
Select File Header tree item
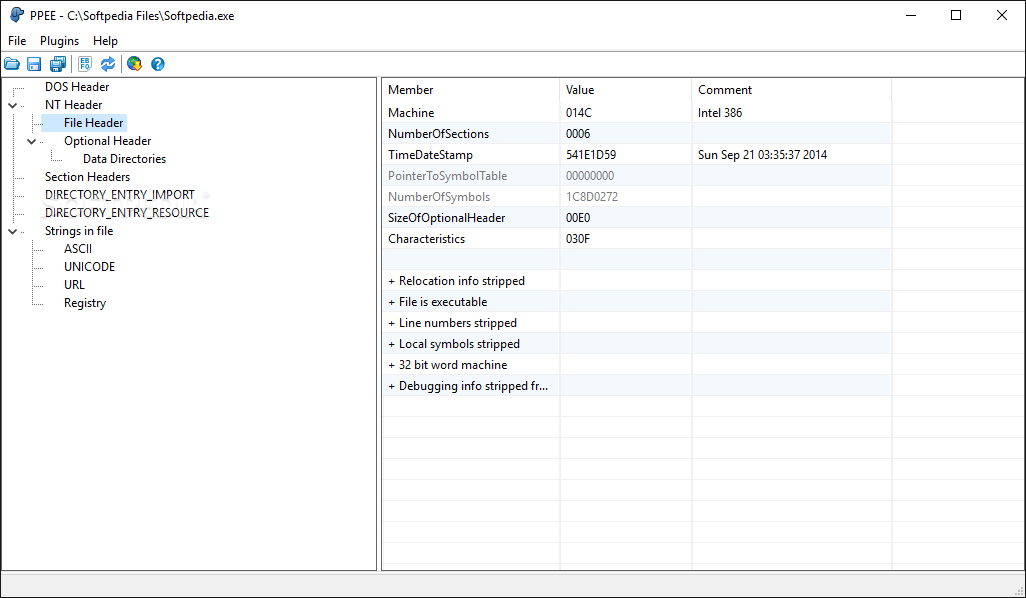point(93,123)
